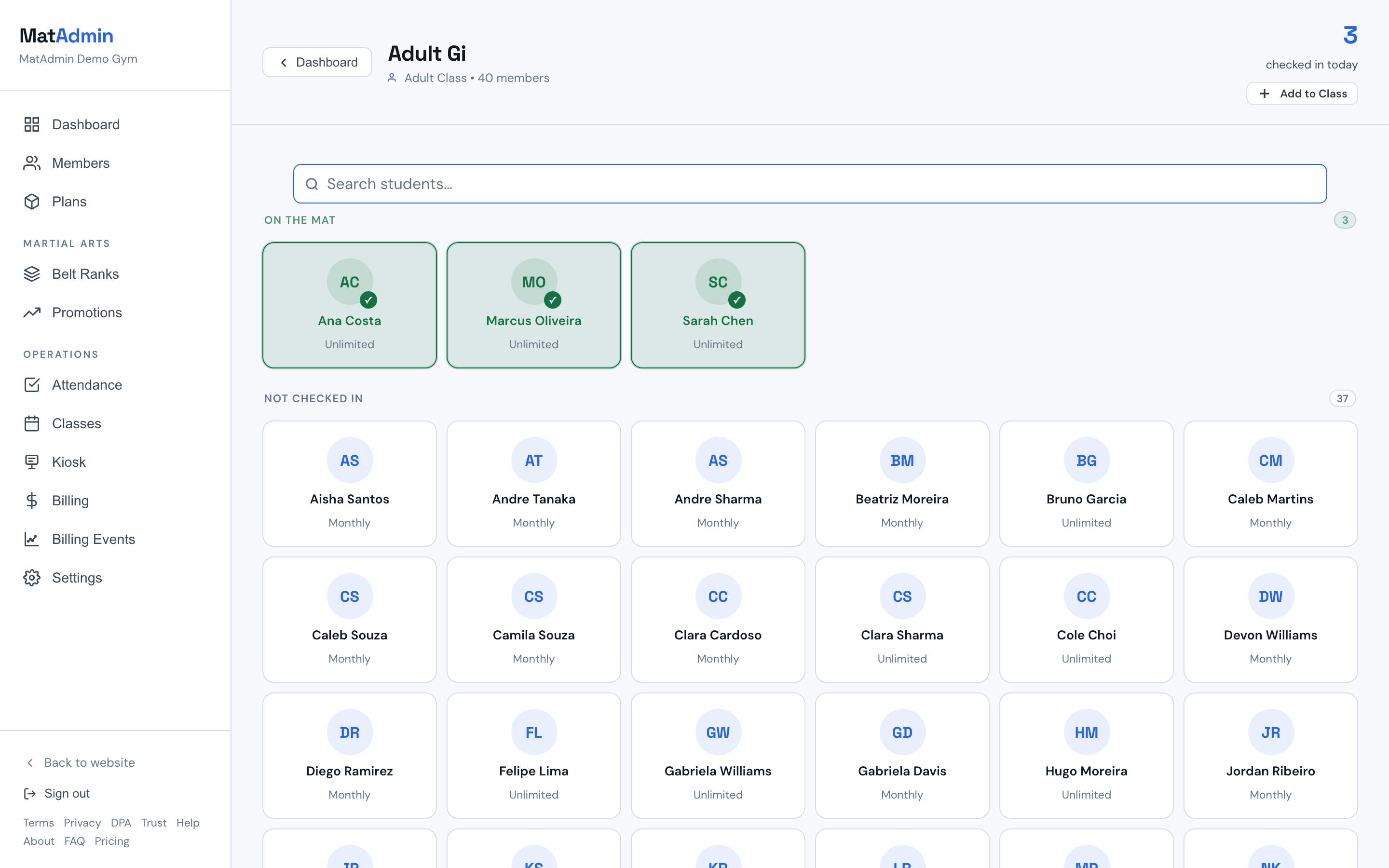Click the Promotions trending arrow icon
This screenshot has height=868, width=1389.
pyautogui.click(x=31, y=312)
